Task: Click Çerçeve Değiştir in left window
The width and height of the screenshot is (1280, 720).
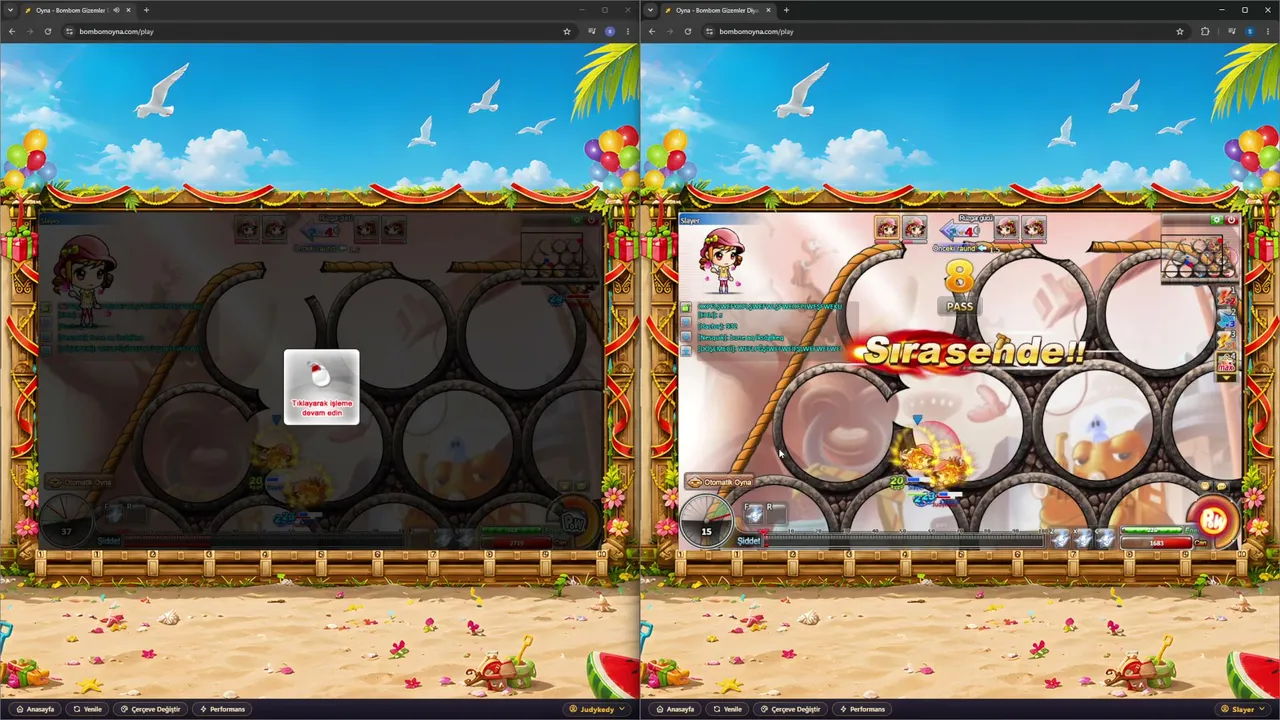Action: coord(151,709)
